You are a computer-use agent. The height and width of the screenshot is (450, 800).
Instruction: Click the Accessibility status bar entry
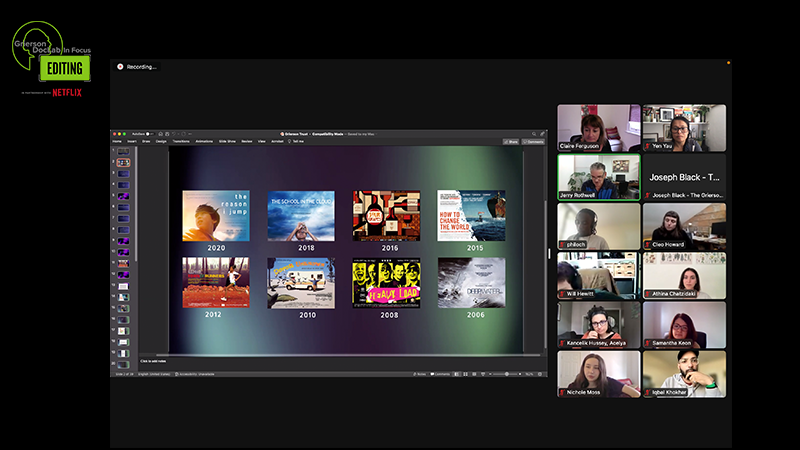195,374
